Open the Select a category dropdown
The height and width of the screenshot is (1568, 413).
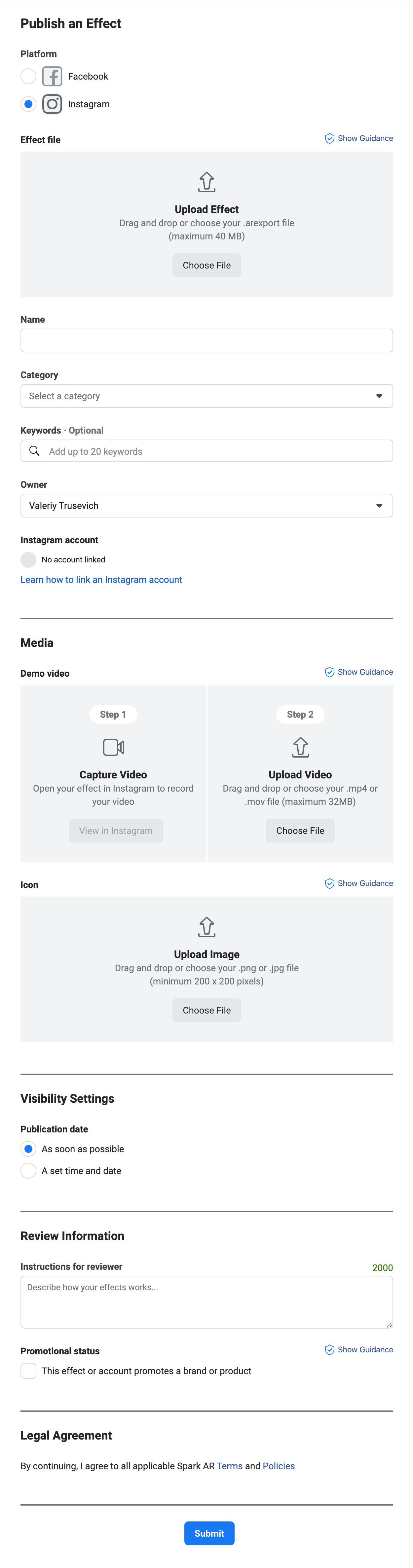(x=207, y=396)
